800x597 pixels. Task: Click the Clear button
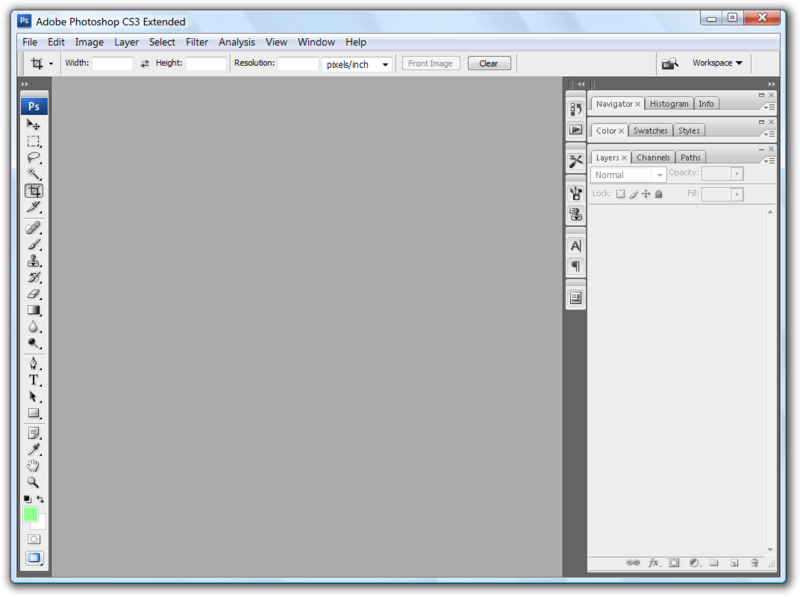[x=489, y=63]
